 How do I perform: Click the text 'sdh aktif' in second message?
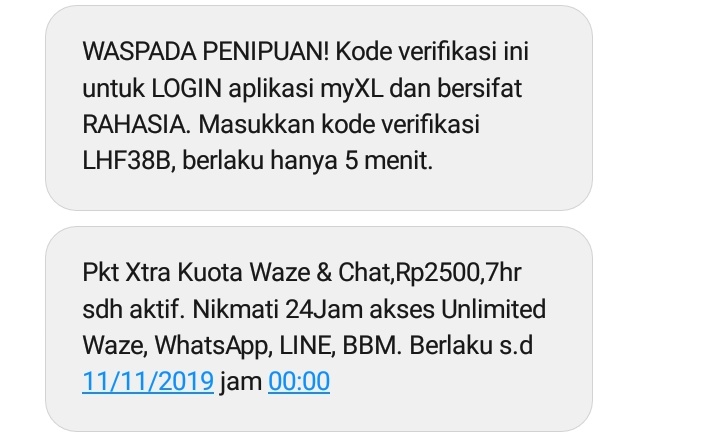tap(131, 309)
